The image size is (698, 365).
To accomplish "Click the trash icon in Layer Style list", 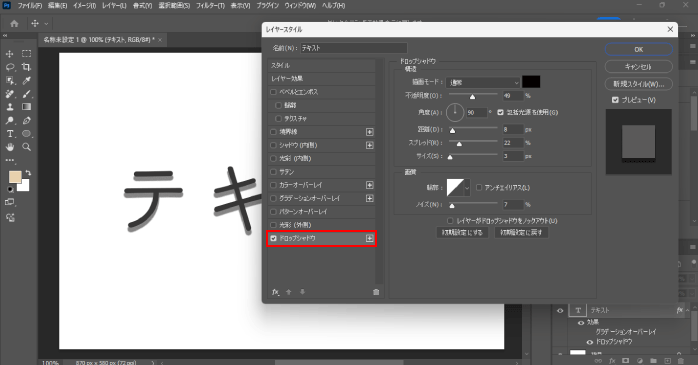I will tap(376, 292).
